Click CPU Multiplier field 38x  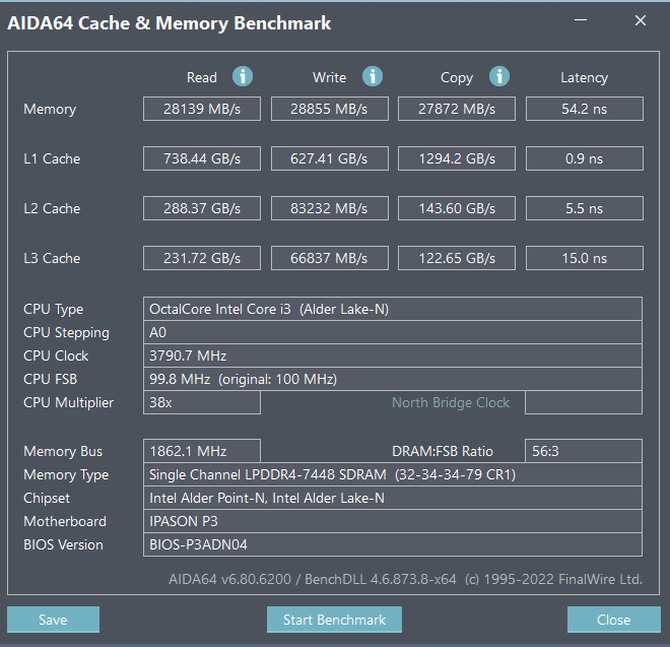coord(202,402)
